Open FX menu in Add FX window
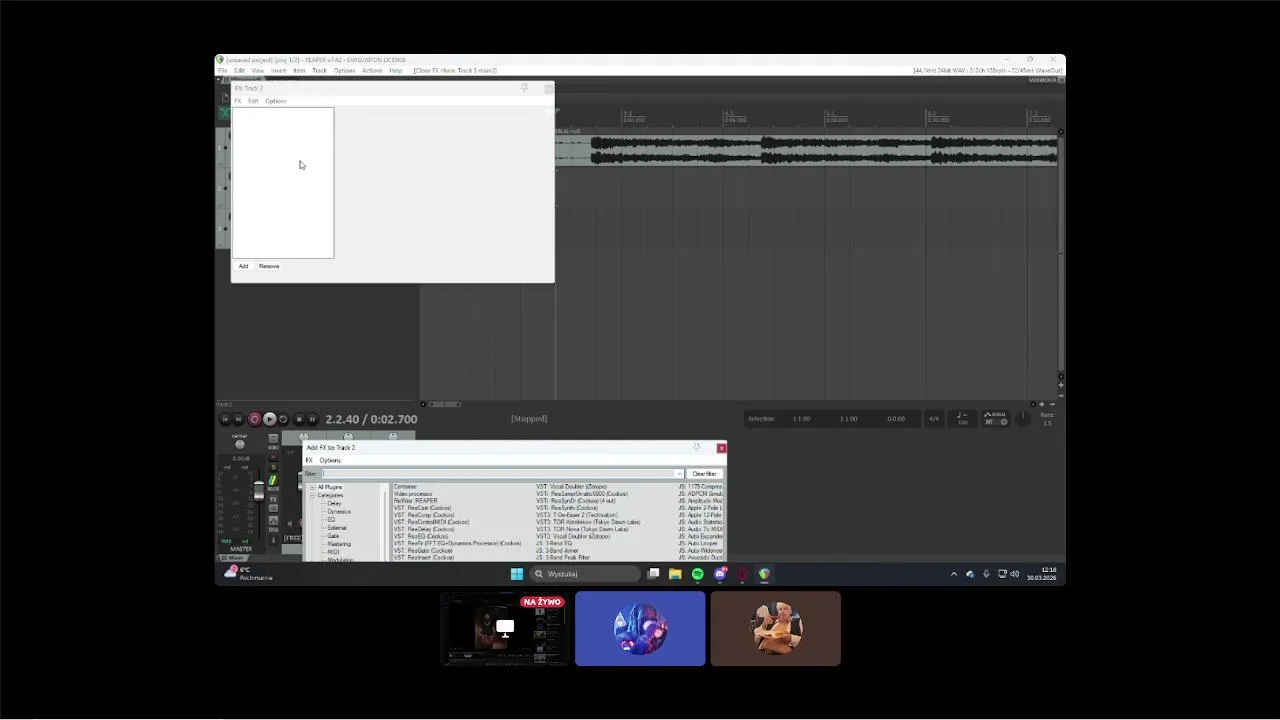Viewport: 1280px width, 720px height. tap(309, 460)
